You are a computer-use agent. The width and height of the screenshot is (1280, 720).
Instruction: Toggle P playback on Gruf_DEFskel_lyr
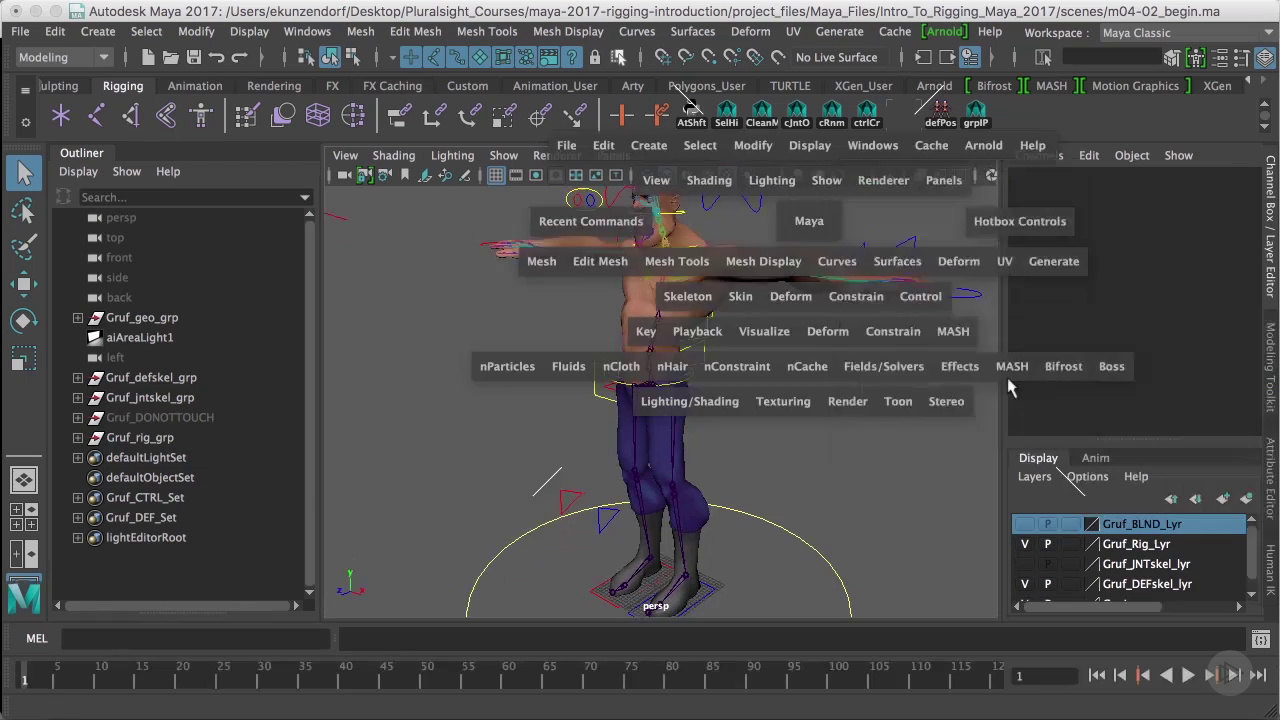[x=1048, y=584]
